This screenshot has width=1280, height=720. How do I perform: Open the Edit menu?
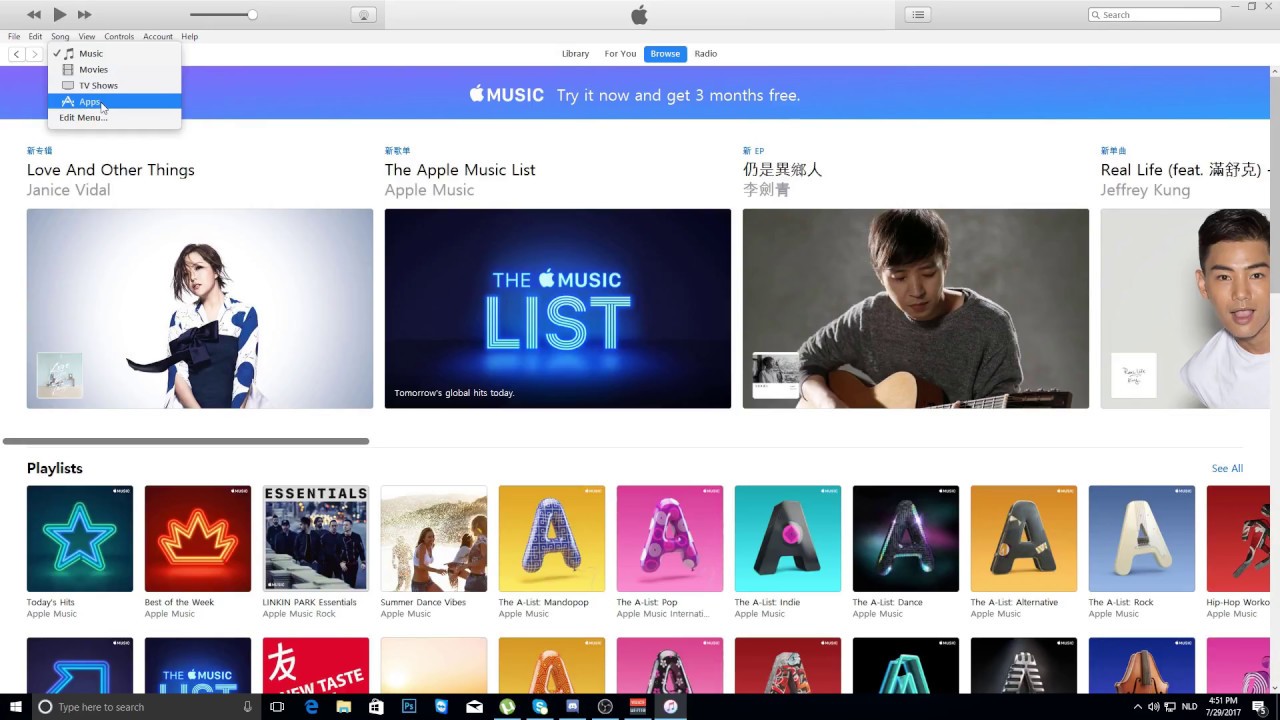35,36
